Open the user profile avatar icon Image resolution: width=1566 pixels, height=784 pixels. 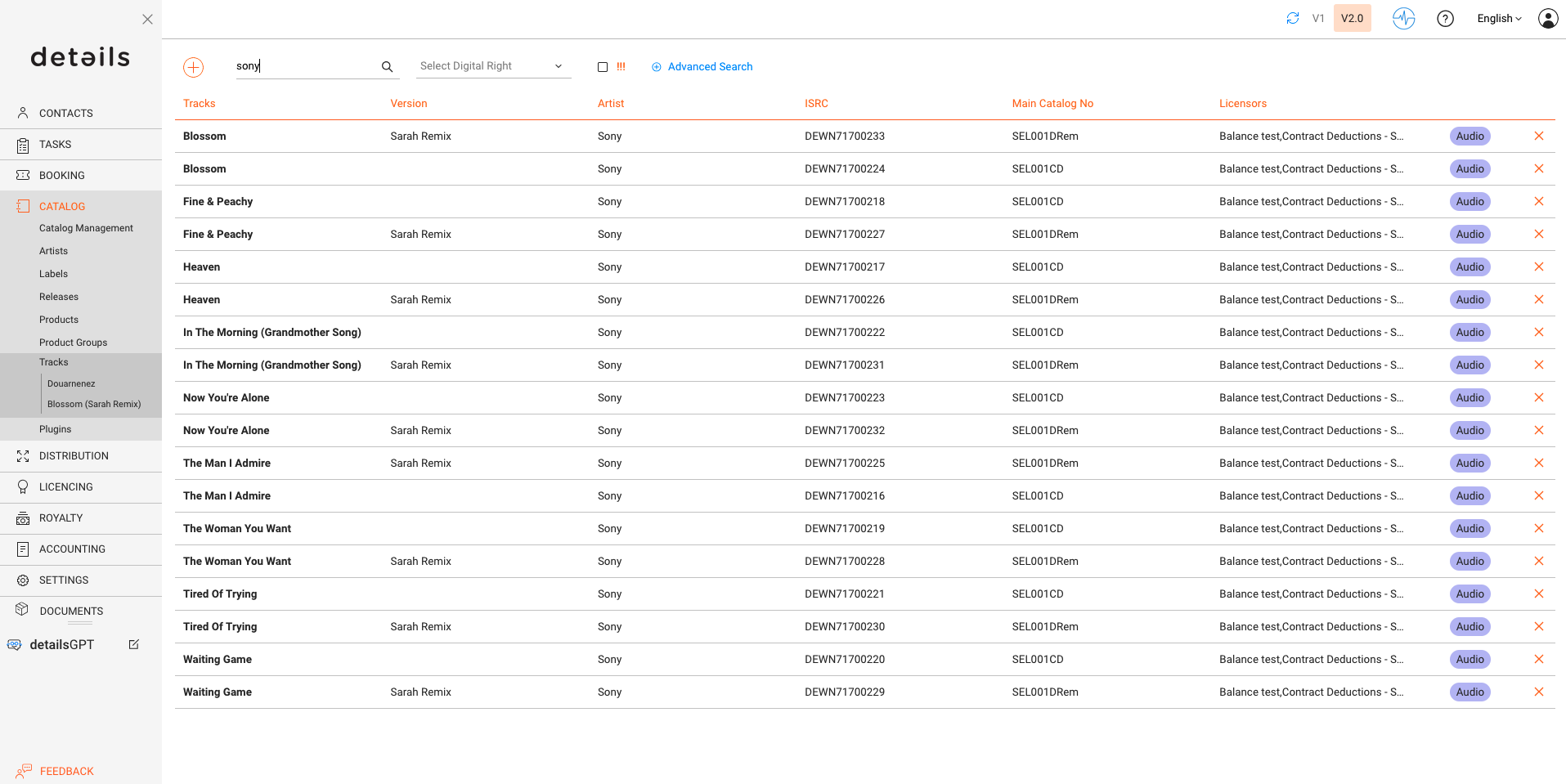click(1547, 19)
